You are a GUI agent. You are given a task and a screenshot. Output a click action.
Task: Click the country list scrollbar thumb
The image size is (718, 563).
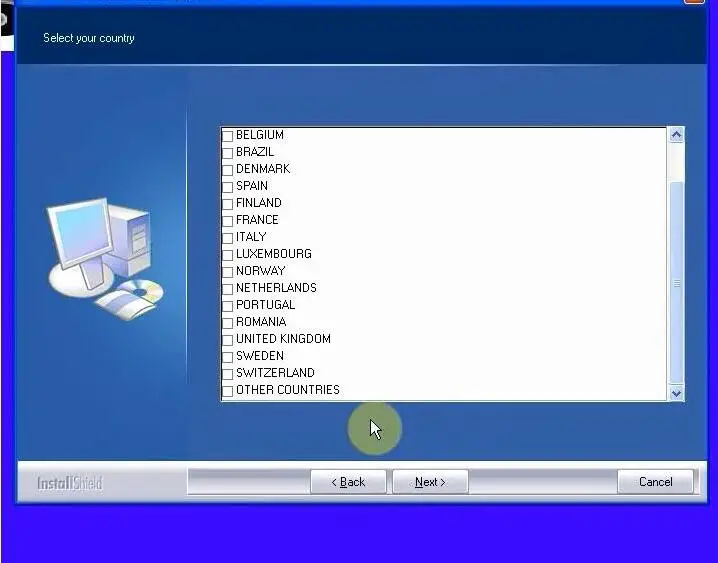[x=676, y=283]
